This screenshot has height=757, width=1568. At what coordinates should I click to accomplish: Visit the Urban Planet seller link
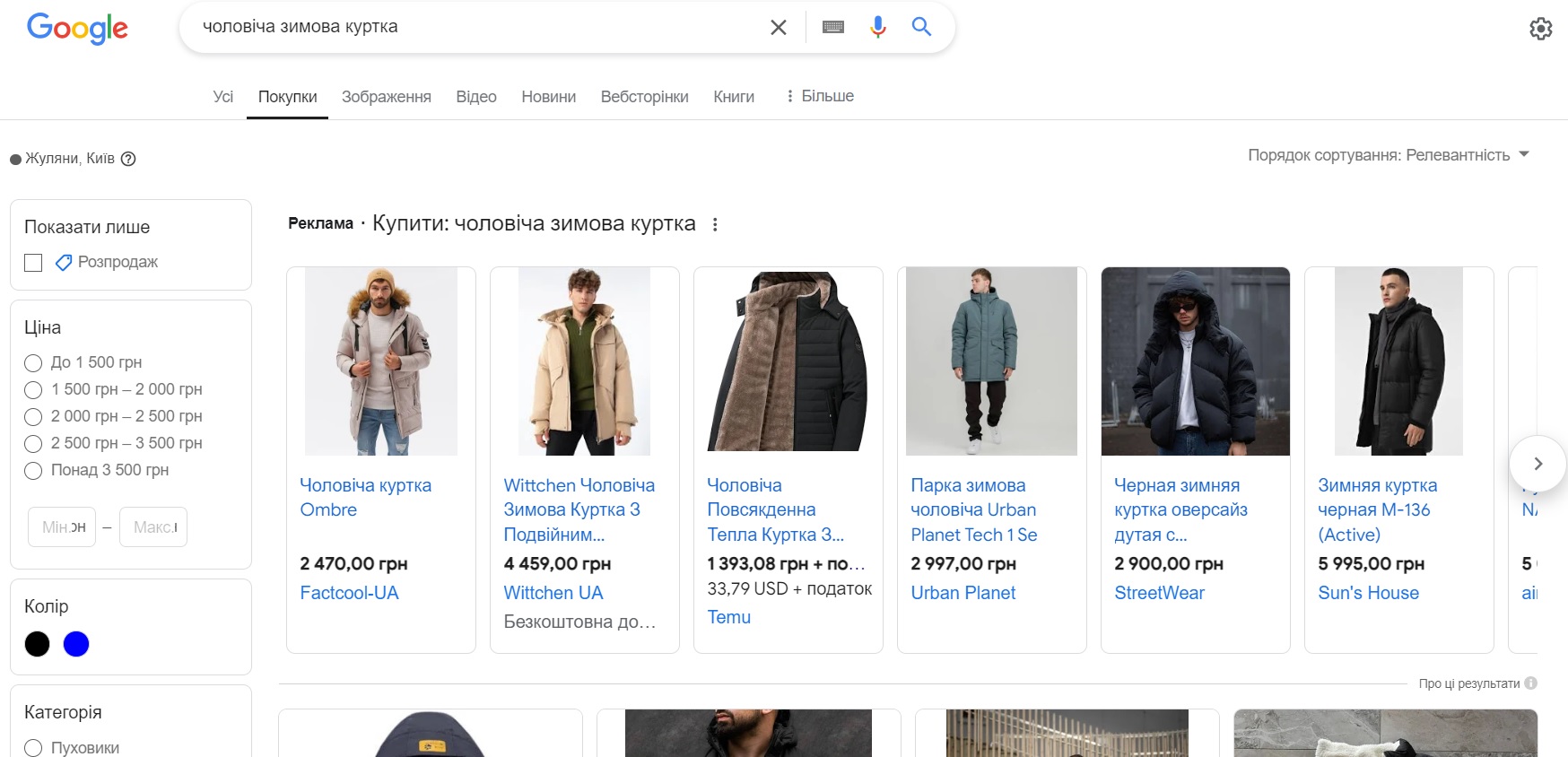(963, 593)
